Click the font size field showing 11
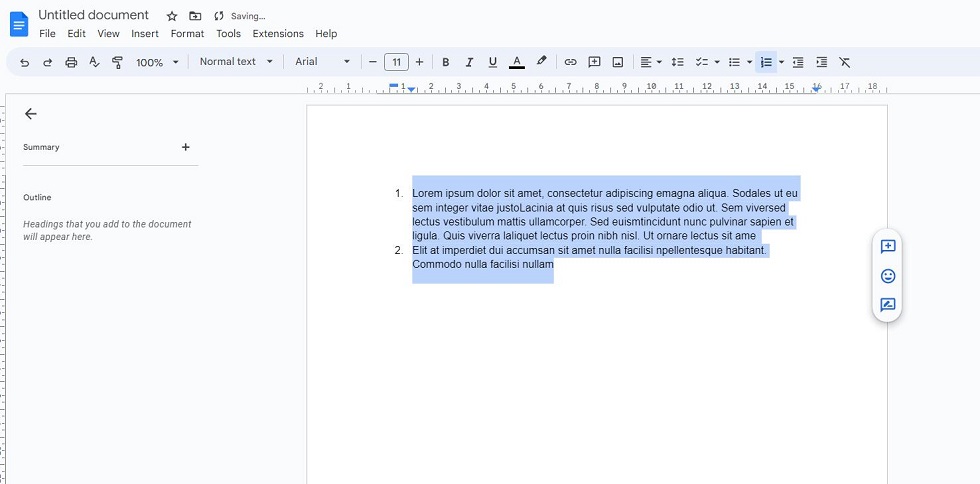Viewport: 980px width, 484px height. coord(396,62)
